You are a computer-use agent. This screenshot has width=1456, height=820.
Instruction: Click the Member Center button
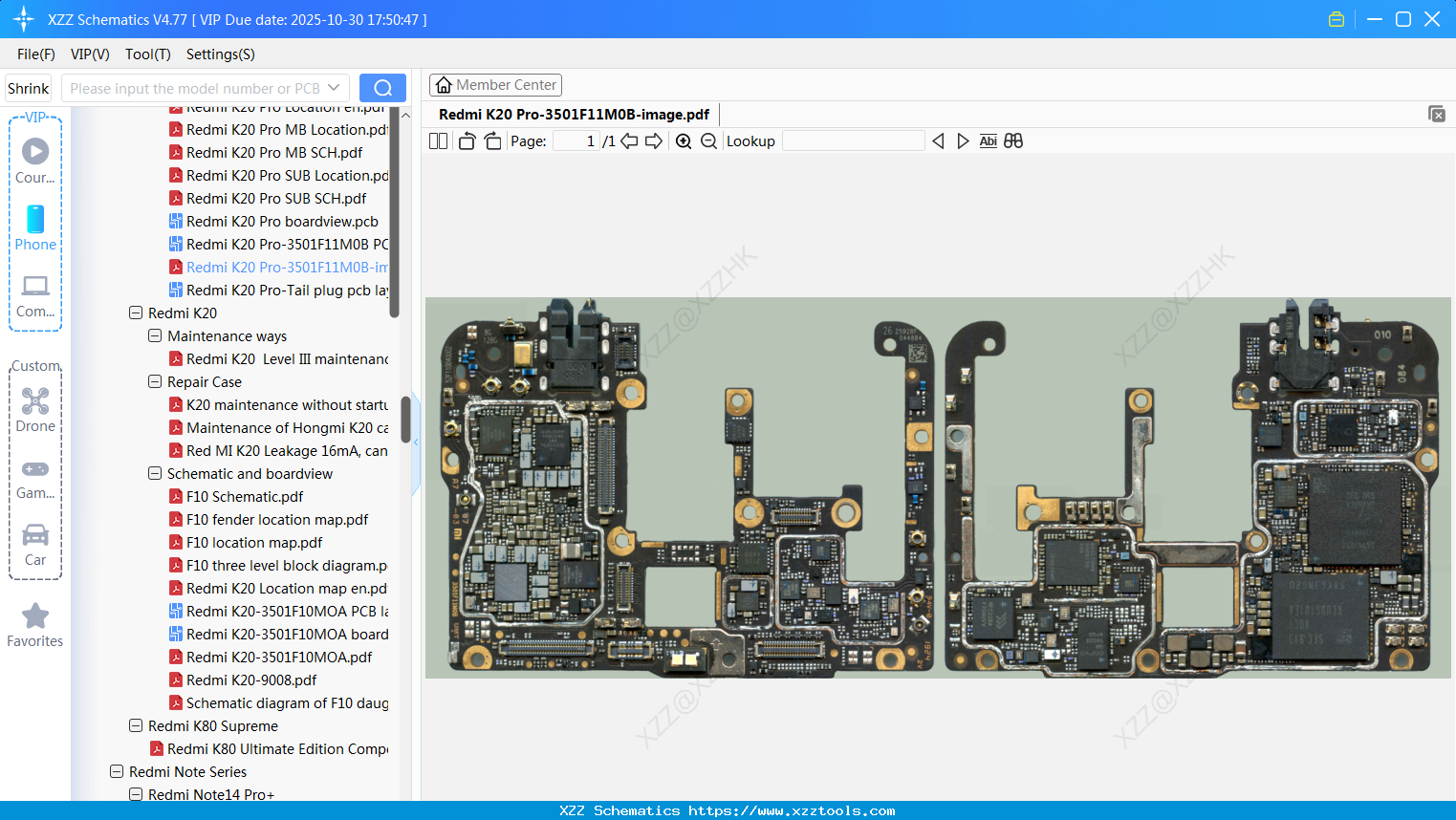495,84
